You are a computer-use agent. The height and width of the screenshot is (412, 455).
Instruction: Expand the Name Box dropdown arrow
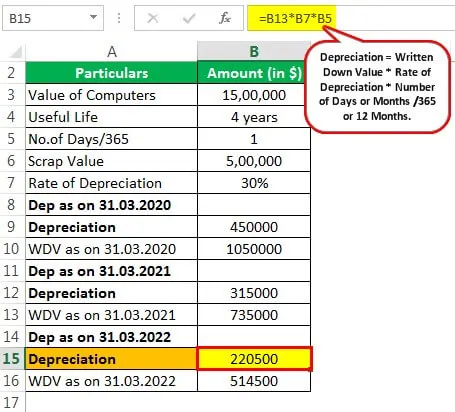94,17
